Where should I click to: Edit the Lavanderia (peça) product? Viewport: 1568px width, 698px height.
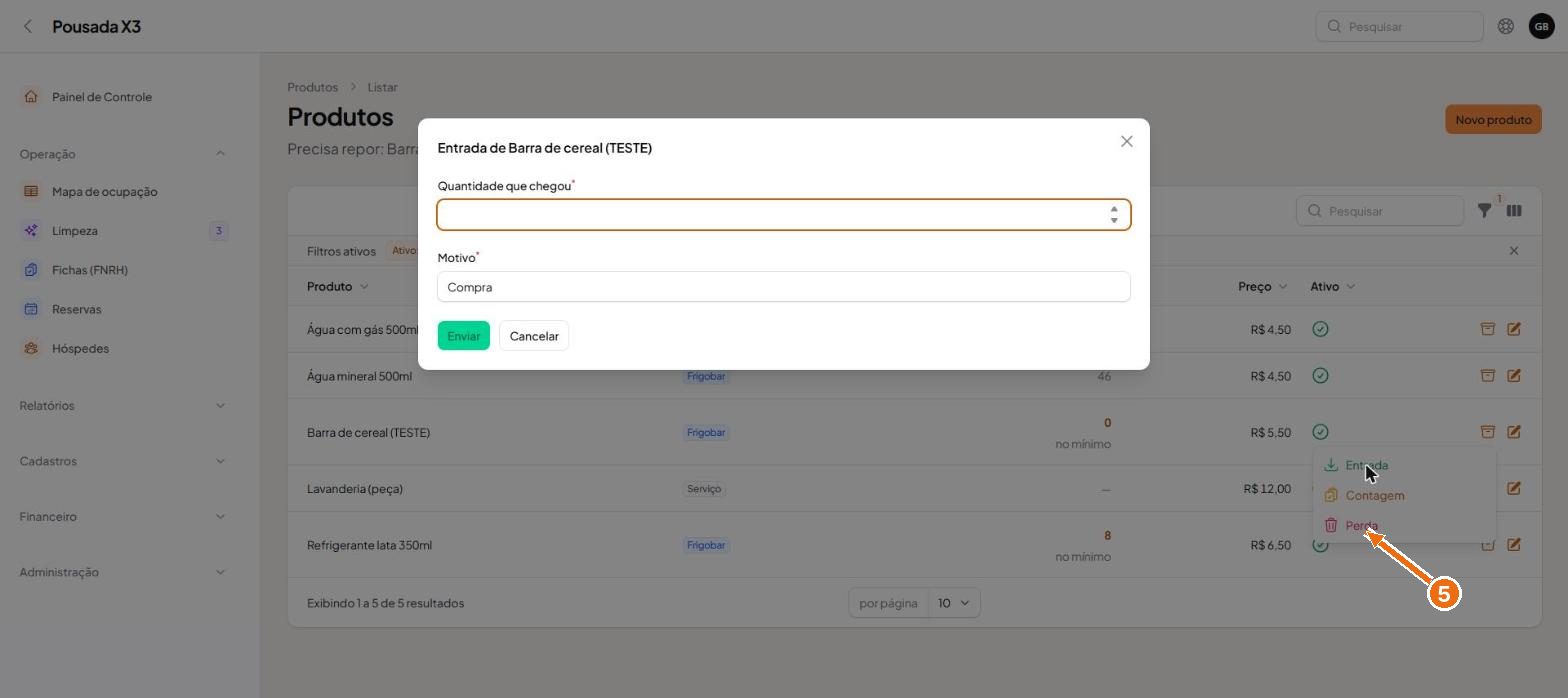tap(1514, 489)
